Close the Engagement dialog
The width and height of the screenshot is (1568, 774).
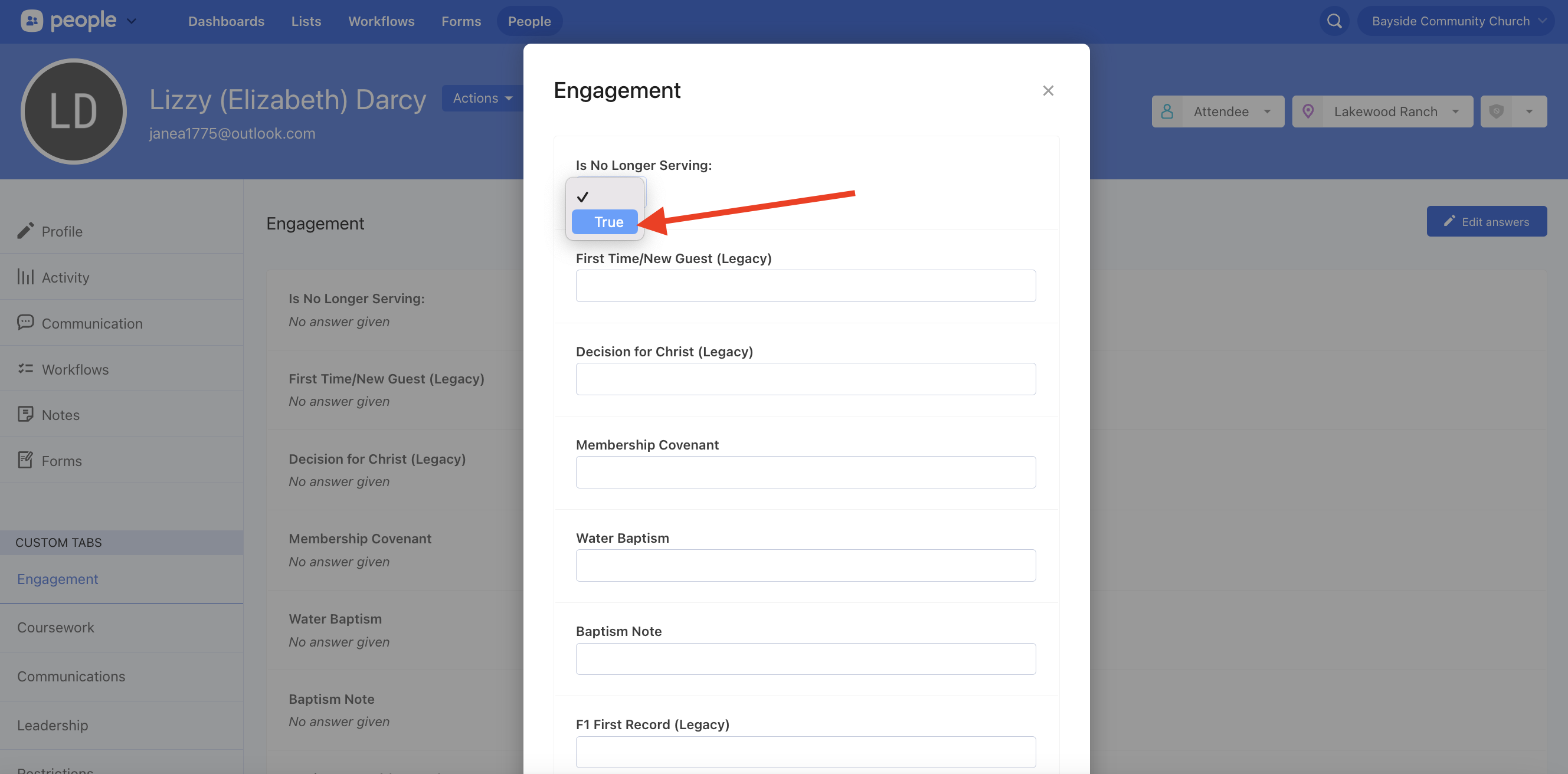pos(1047,91)
